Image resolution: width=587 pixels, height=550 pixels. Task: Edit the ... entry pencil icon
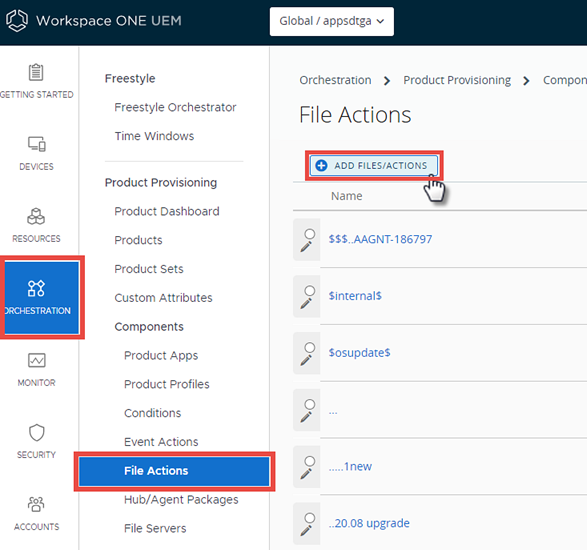306,417
